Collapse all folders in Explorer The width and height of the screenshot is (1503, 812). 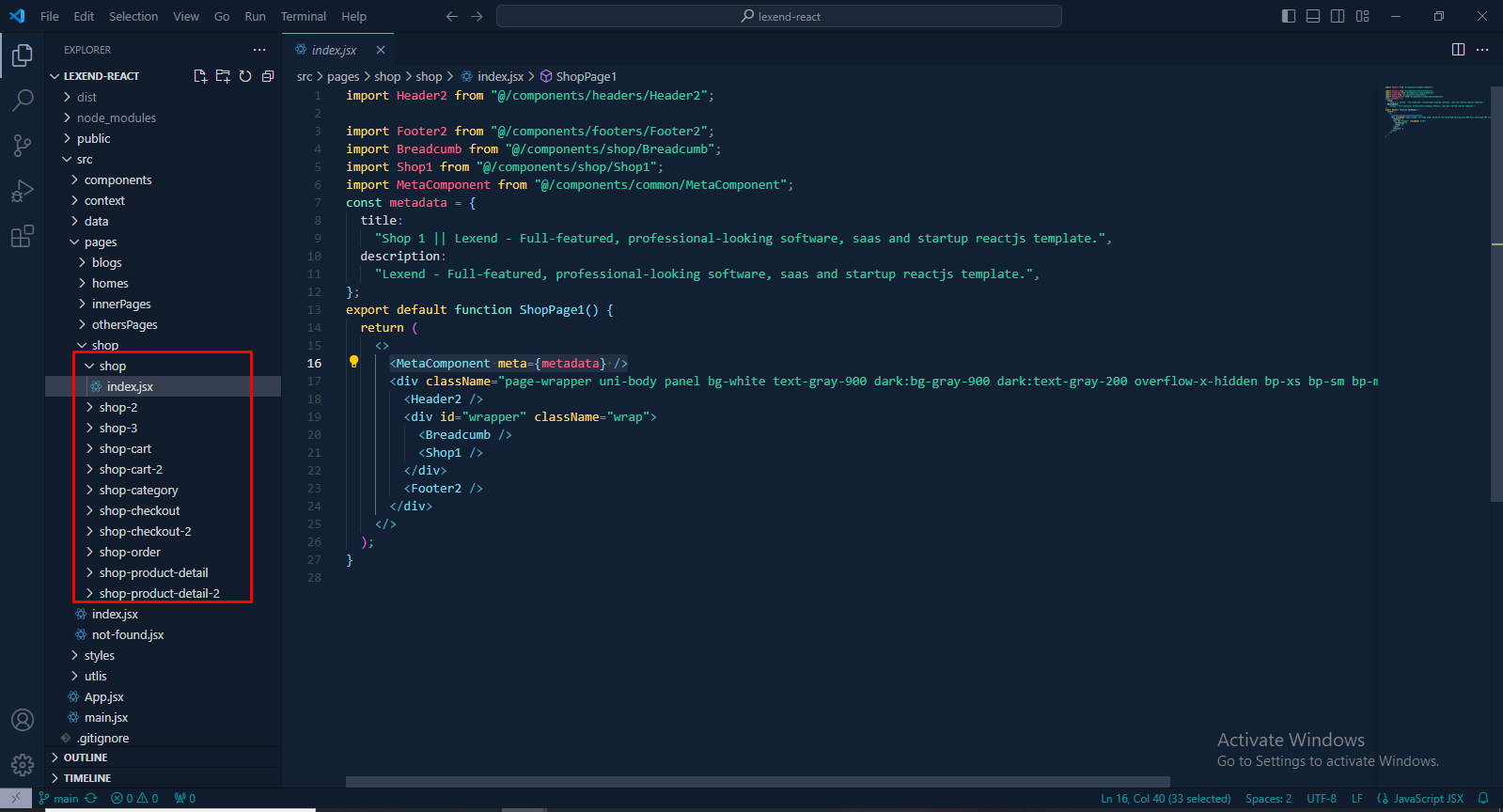click(268, 76)
